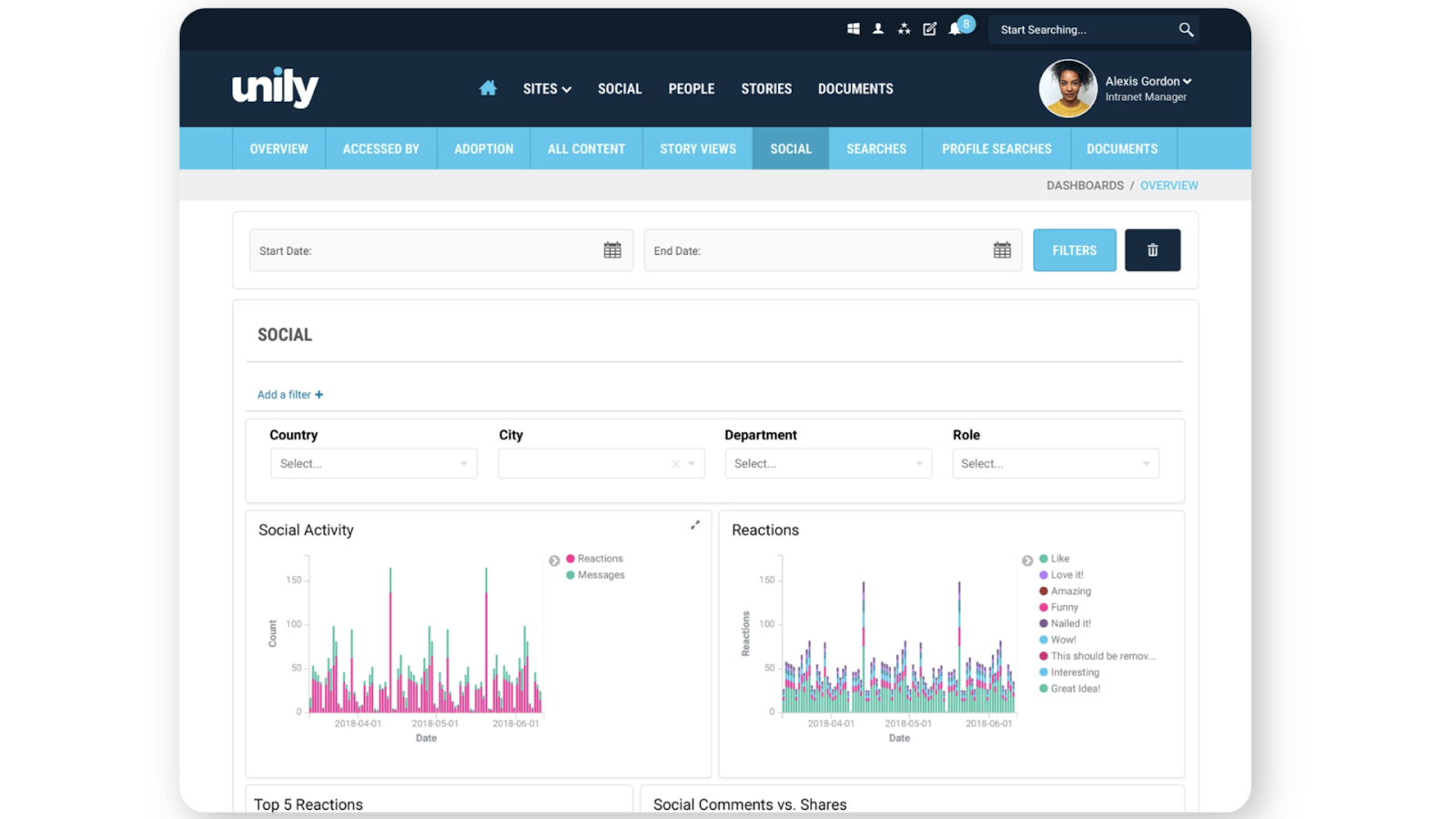The width and height of the screenshot is (1456, 819).
Task: Click the OVERVIEW breadcrumb link
Action: 1169,186
